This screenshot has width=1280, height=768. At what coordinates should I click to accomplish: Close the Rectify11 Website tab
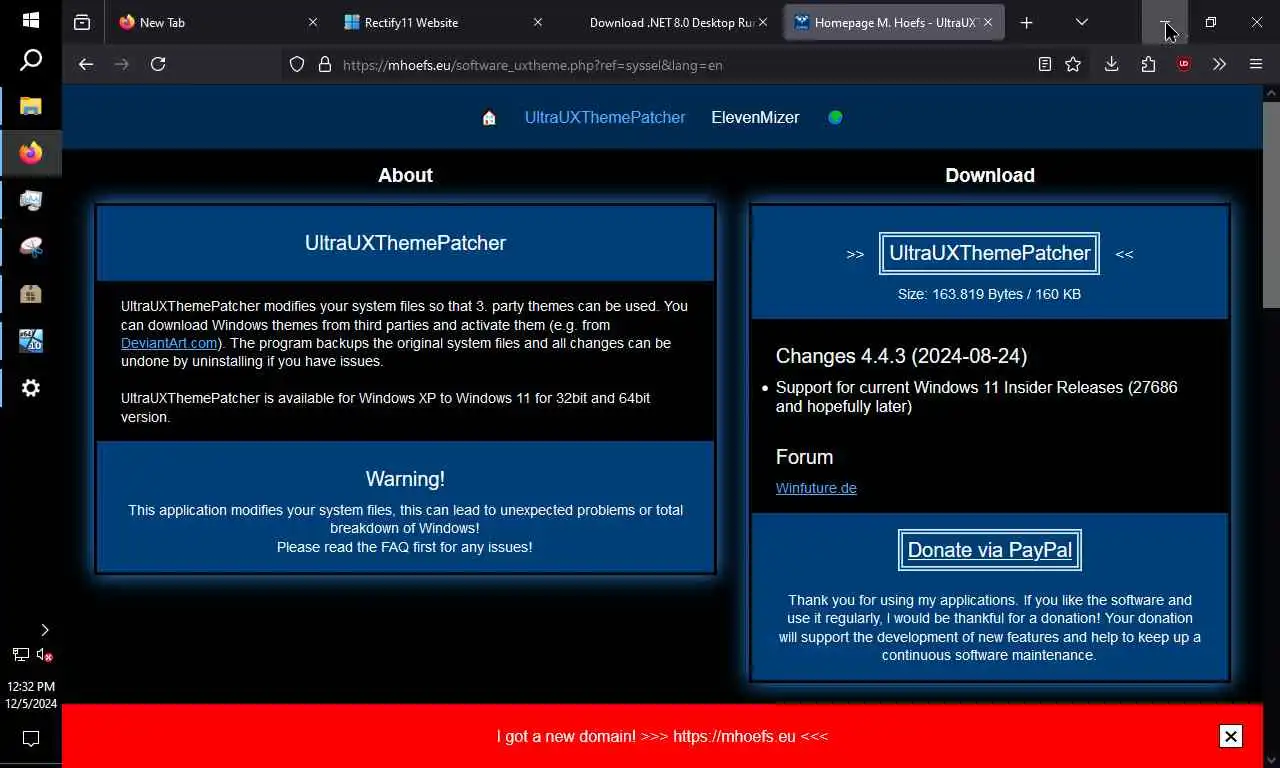(x=538, y=22)
